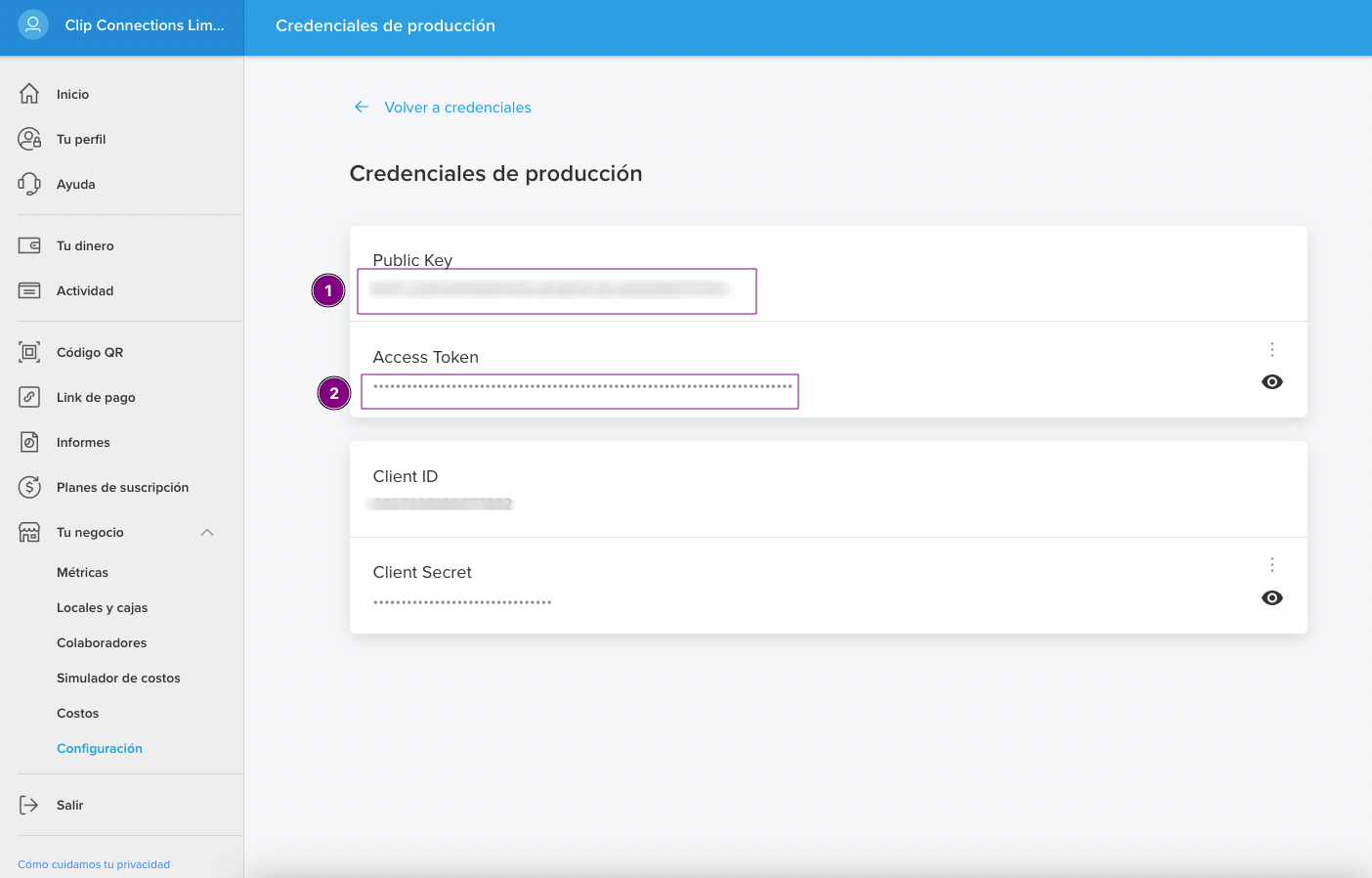Select Actividad in the sidebar
This screenshot has width=1372, height=878.
(x=85, y=290)
